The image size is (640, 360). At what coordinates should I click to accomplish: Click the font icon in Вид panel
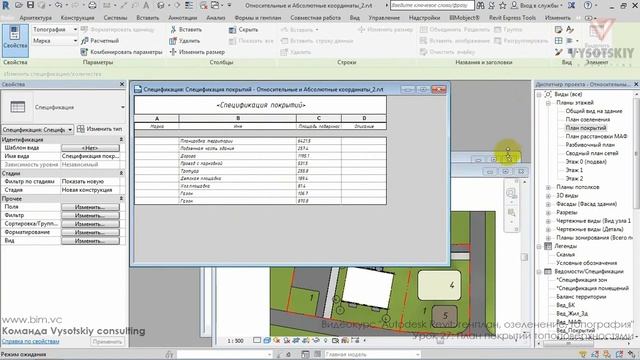570,29
